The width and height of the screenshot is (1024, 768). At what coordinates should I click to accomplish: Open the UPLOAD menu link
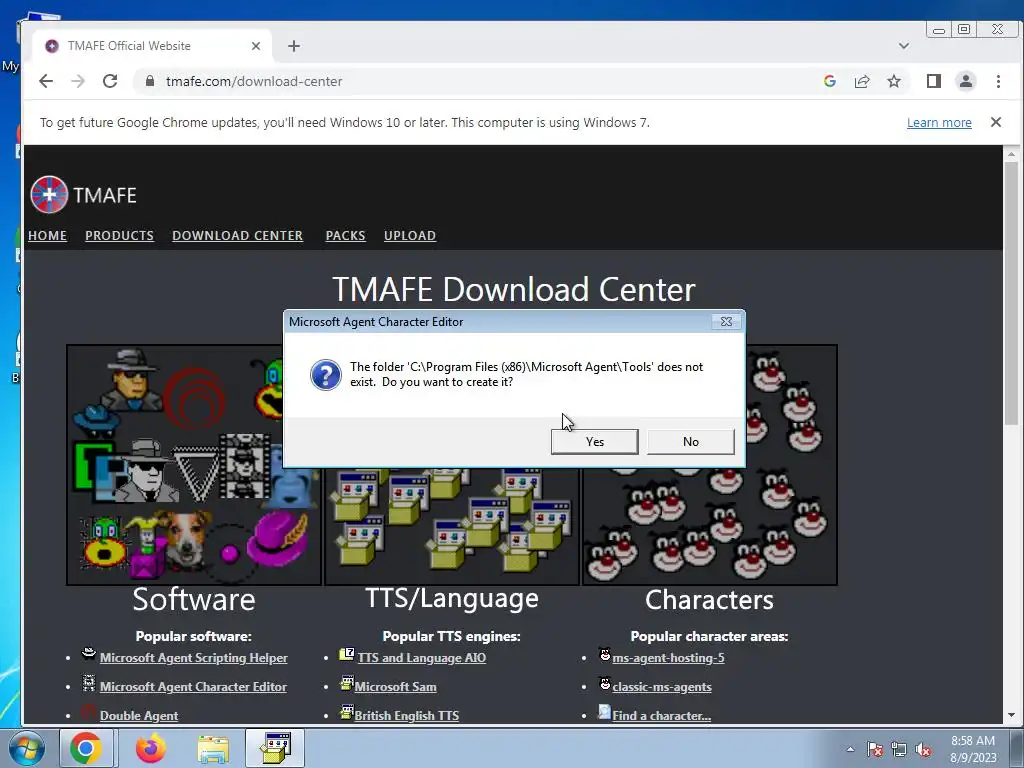[409, 235]
